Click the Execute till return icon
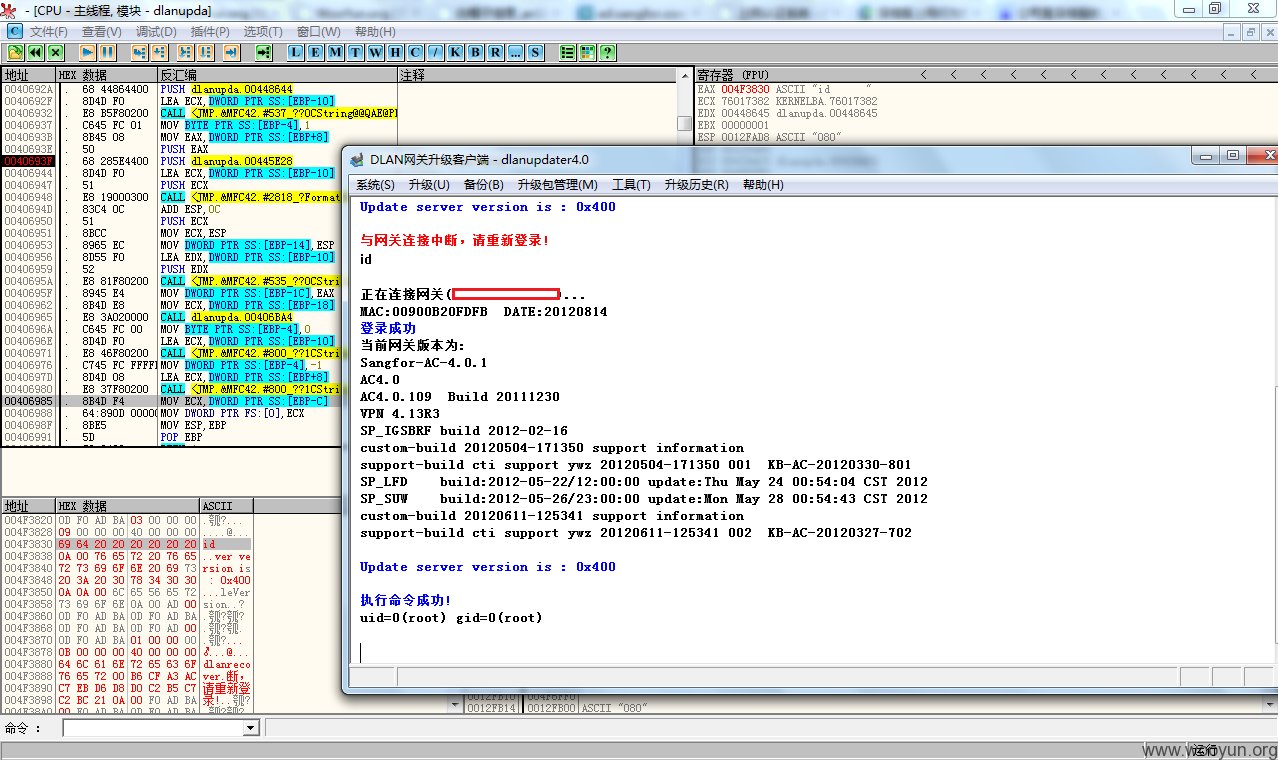The image size is (1278, 760). tap(230, 52)
